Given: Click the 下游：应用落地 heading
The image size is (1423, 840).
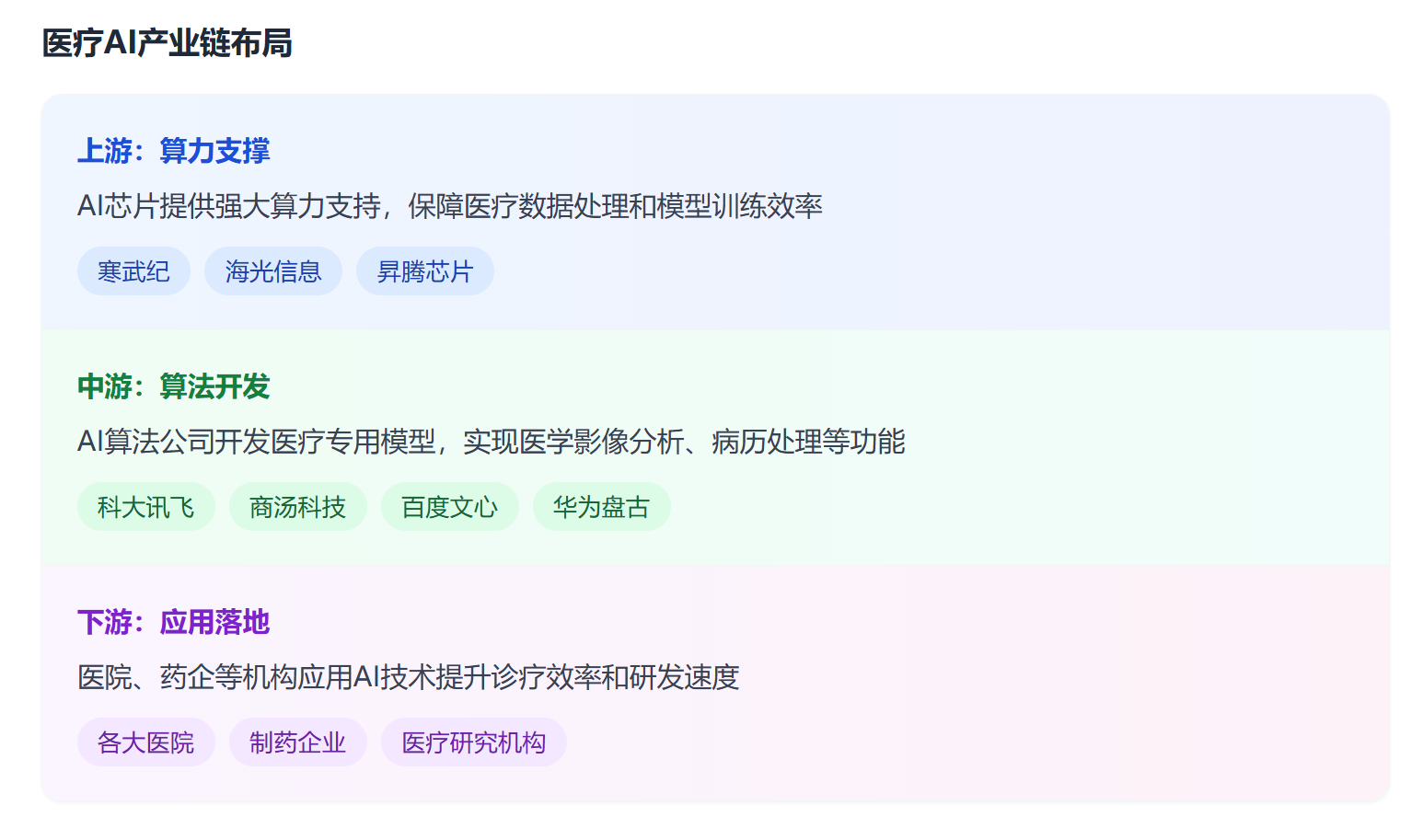Looking at the screenshot, I should 173,622.
